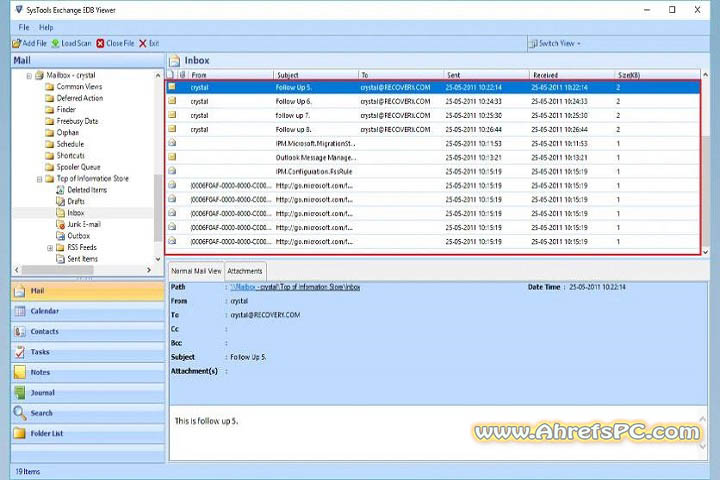Select the Schedule folder

click(x=70, y=144)
